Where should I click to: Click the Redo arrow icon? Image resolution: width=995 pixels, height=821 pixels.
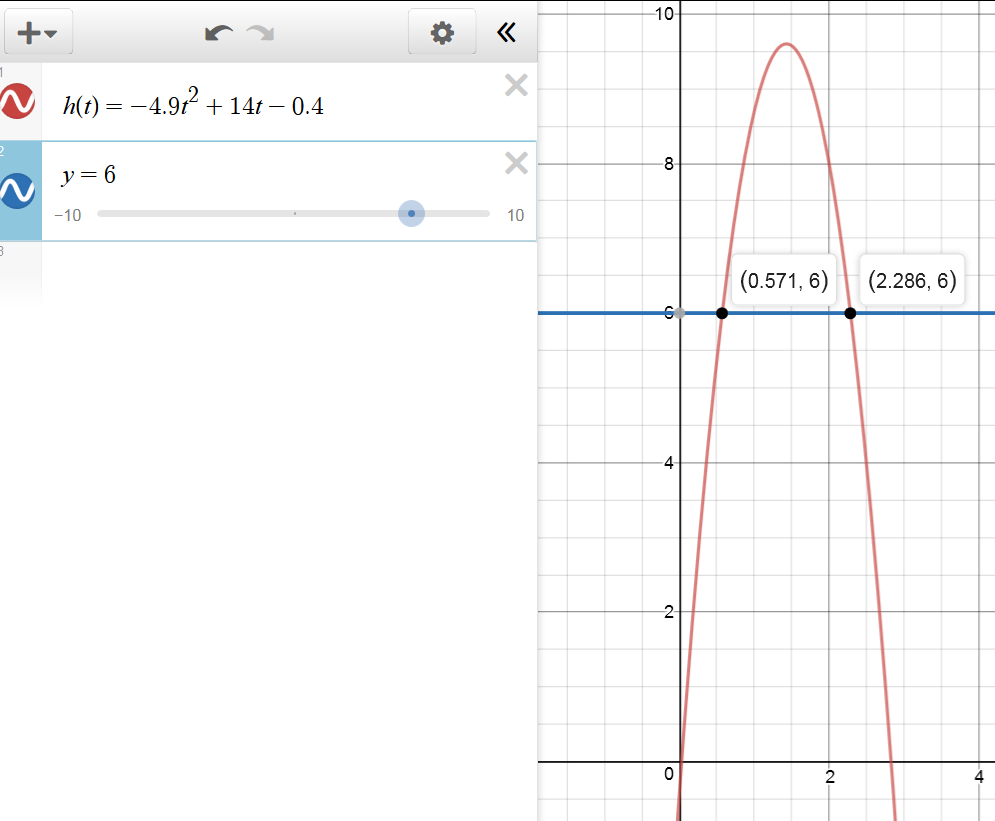click(x=261, y=33)
